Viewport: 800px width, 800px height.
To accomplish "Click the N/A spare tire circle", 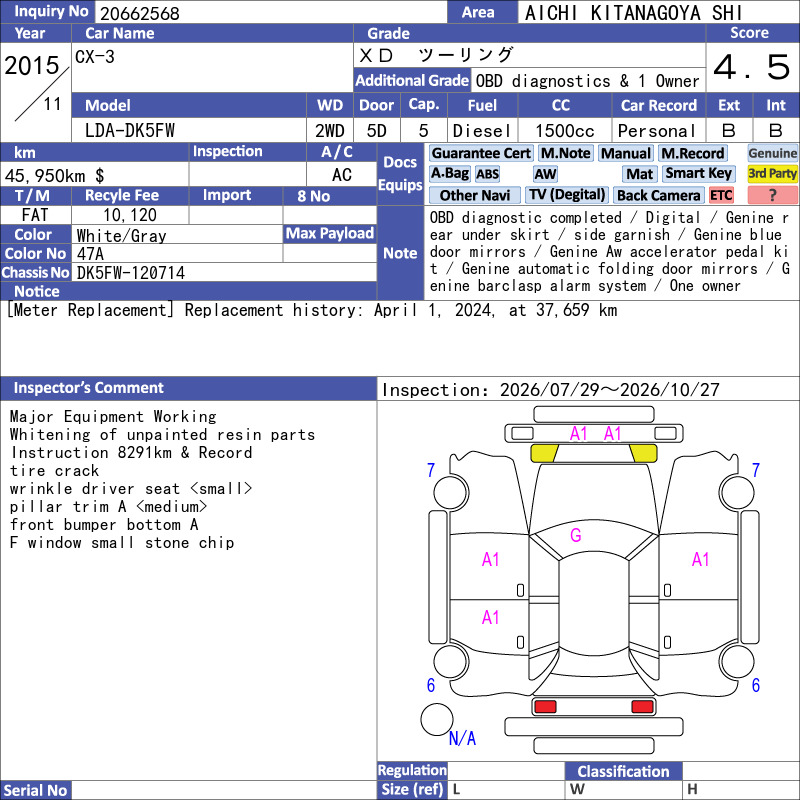I will pos(437,720).
